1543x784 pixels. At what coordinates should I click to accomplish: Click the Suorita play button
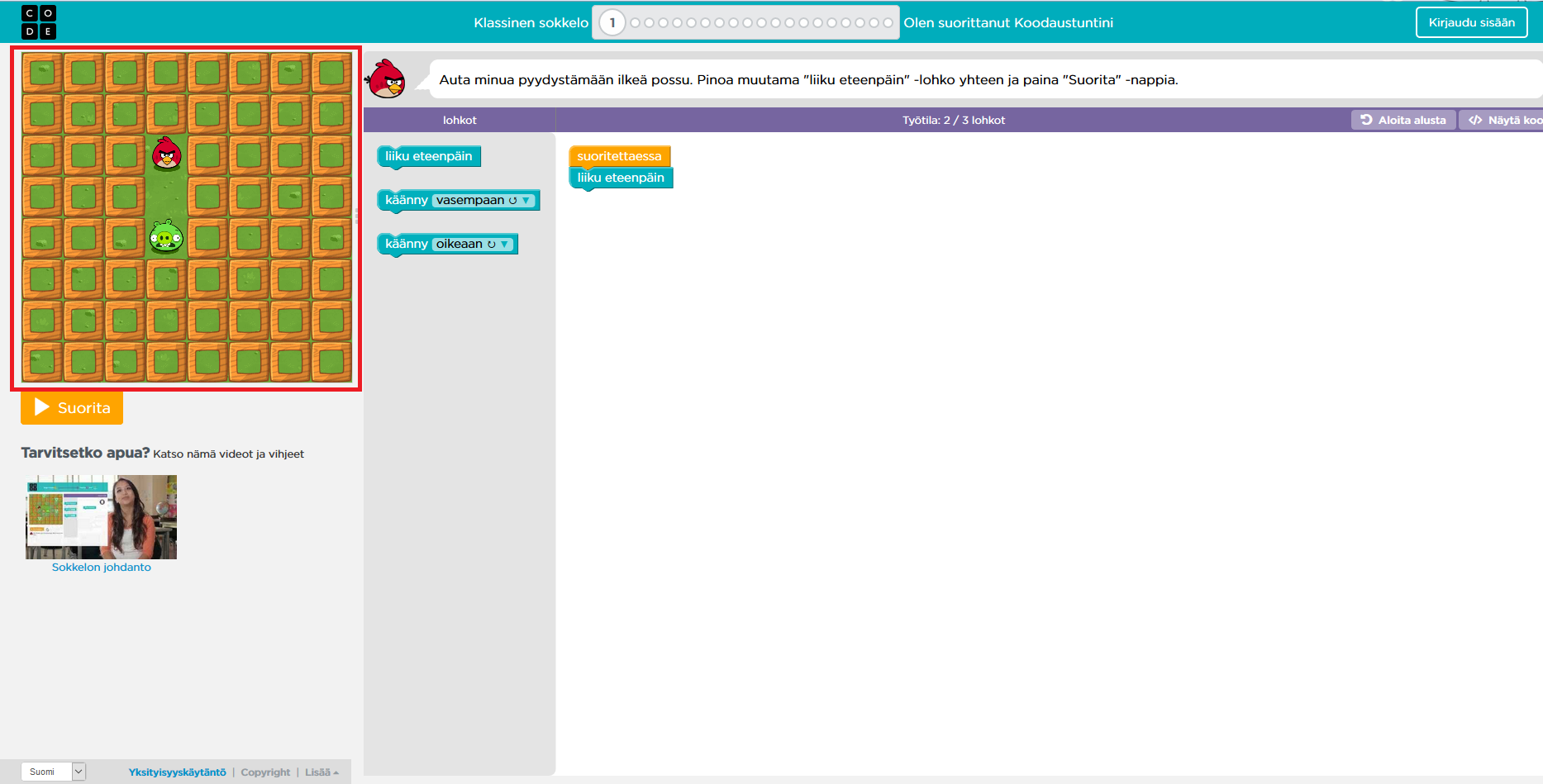click(72, 408)
